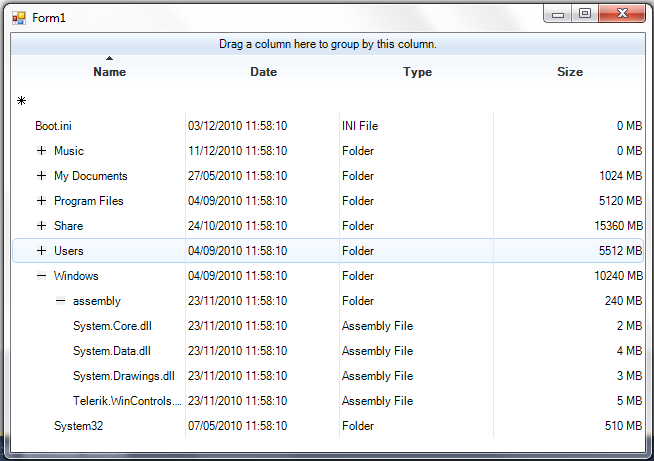Image resolution: width=654 pixels, height=461 pixels.
Task: Expand the My Documents folder
Action: [x=41, y=176]
